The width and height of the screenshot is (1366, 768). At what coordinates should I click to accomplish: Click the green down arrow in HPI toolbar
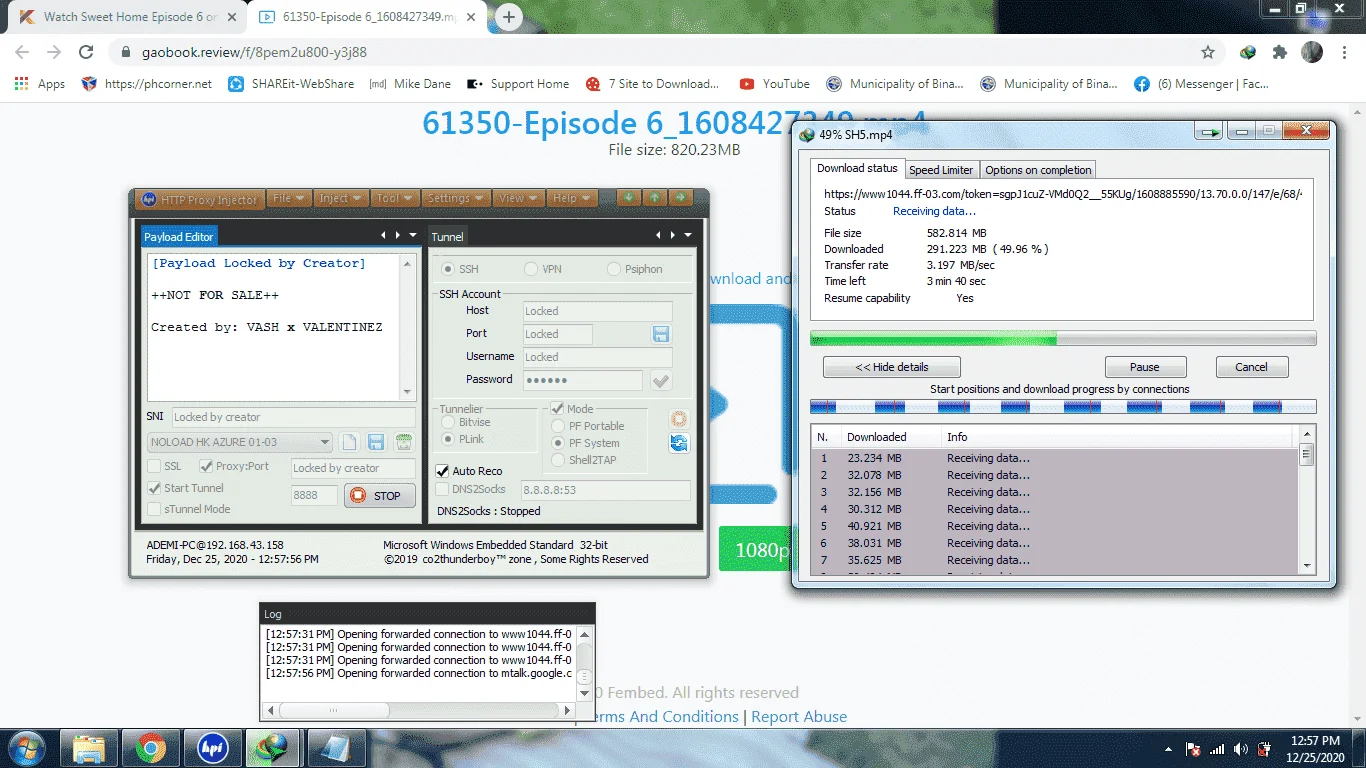(x=629, y=198)
